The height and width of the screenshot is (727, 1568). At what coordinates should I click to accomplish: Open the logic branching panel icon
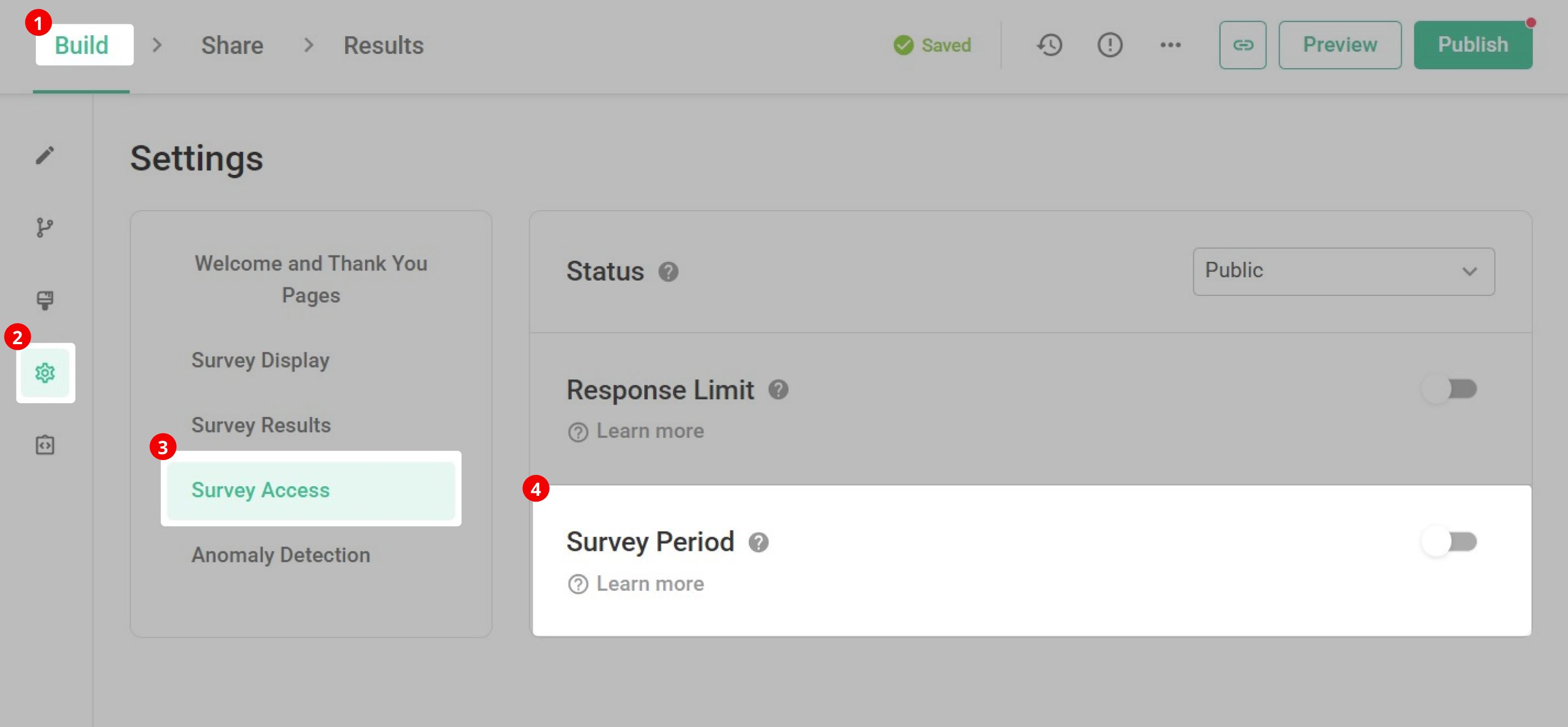tap(45, 227)
